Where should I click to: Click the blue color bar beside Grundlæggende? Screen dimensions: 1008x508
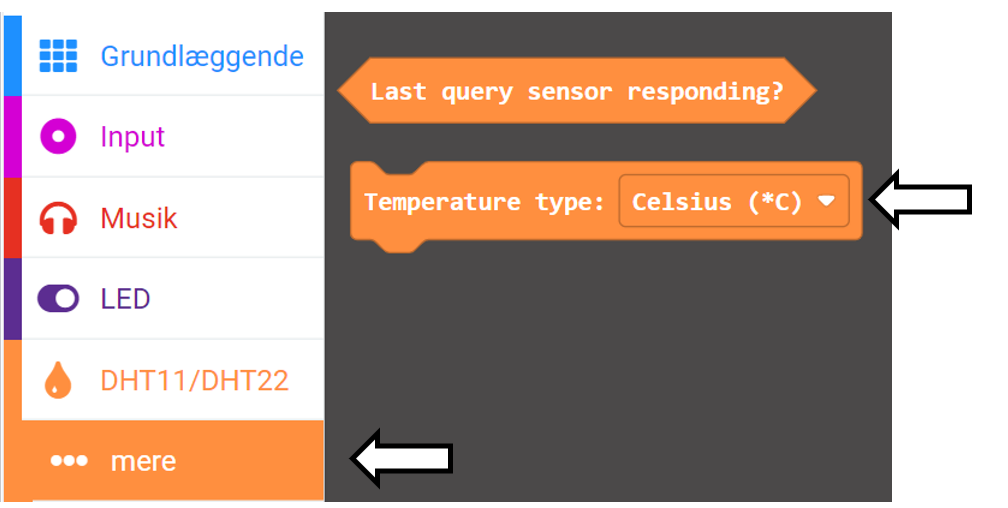(13, 56)
